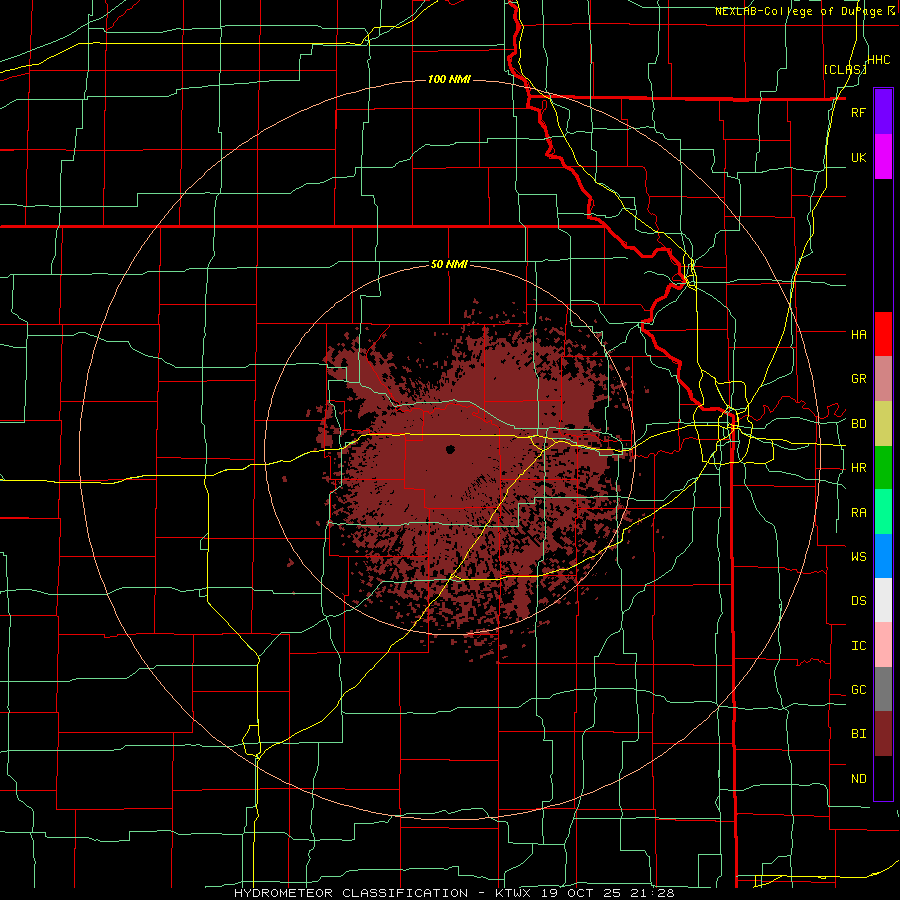Click the RA light green legend swatch
Viewport: 900px width, 900px height.
point(883,512)
